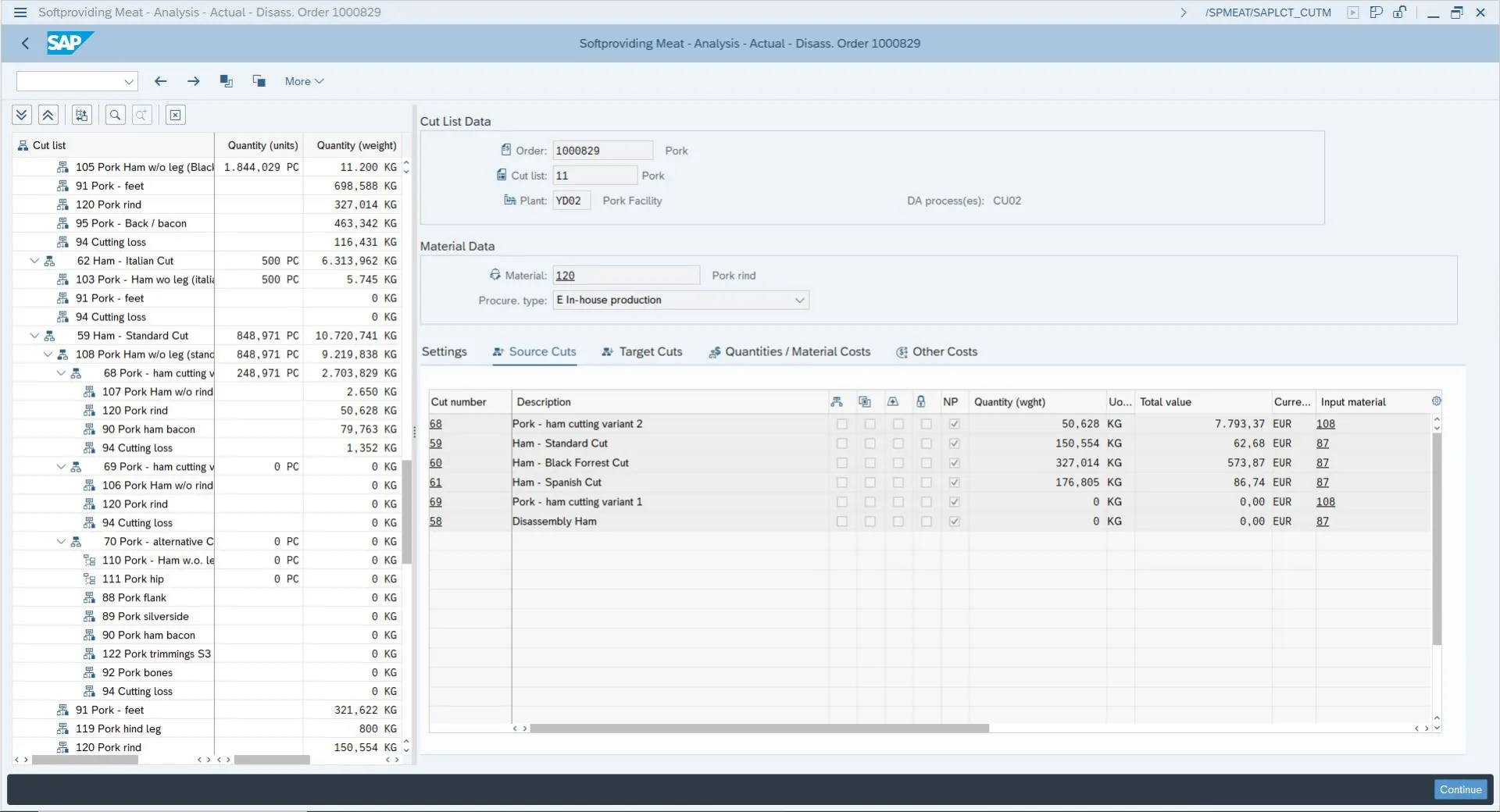
Task: Click the toolbar icon right of the right arrow
Action: 227,81
